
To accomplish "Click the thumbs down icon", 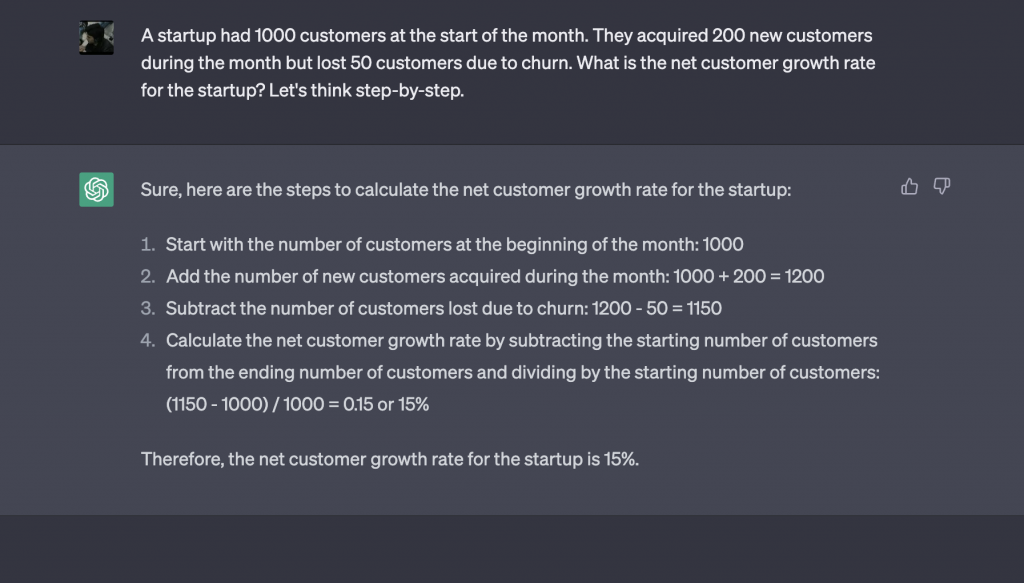I will point(941,187).
